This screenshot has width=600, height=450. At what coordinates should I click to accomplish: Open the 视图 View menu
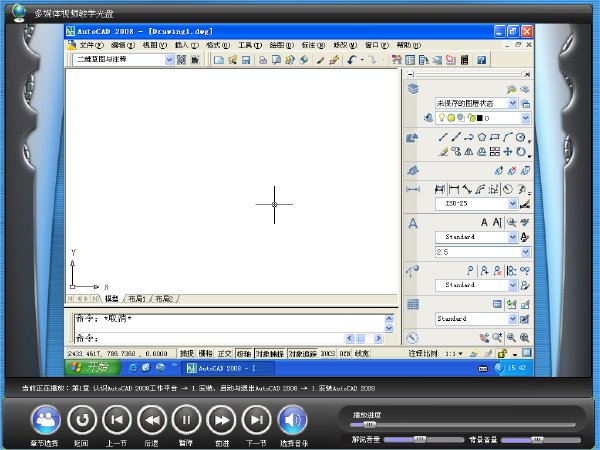pyautogui.click(x=155, y=45)
